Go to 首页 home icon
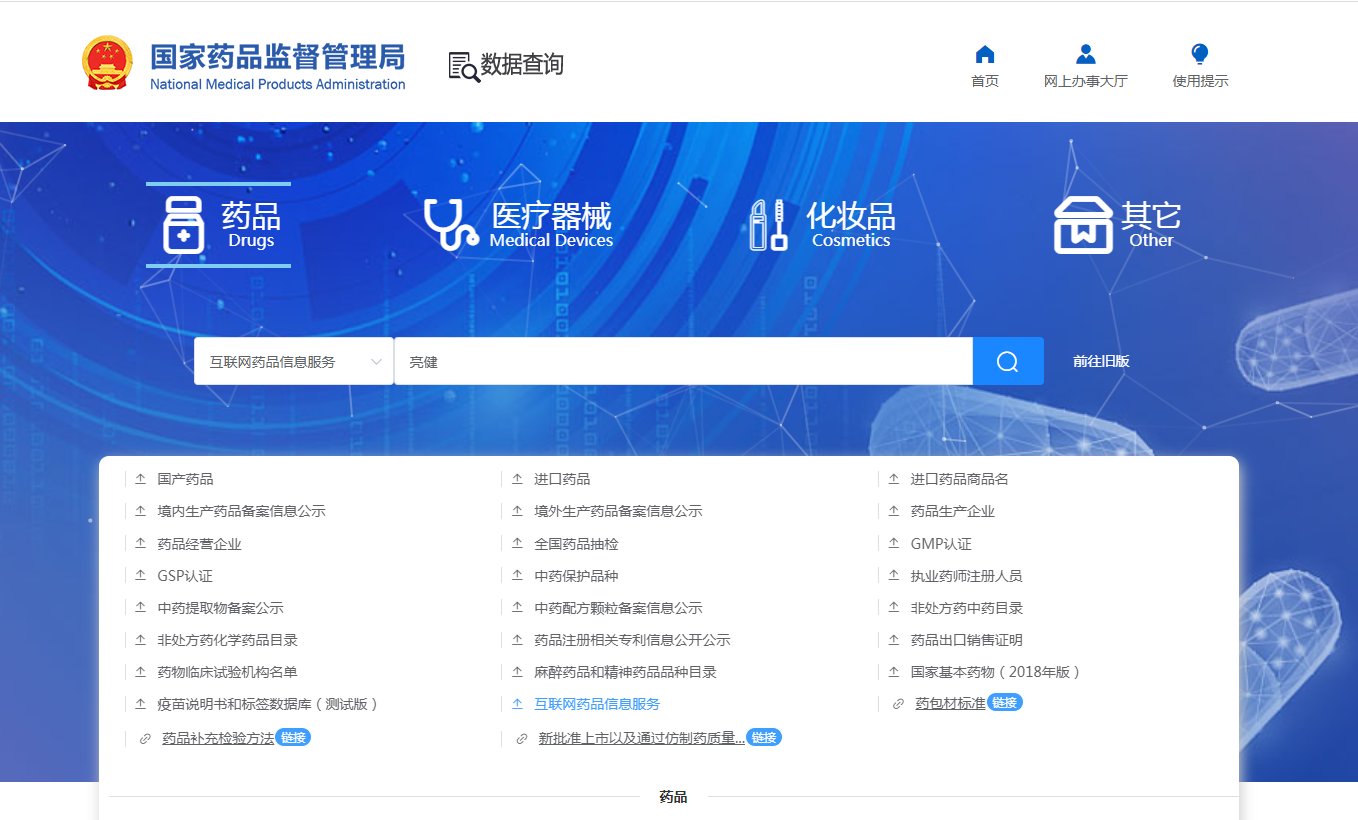Viewport: 1358px width, 820px height. 985,54
